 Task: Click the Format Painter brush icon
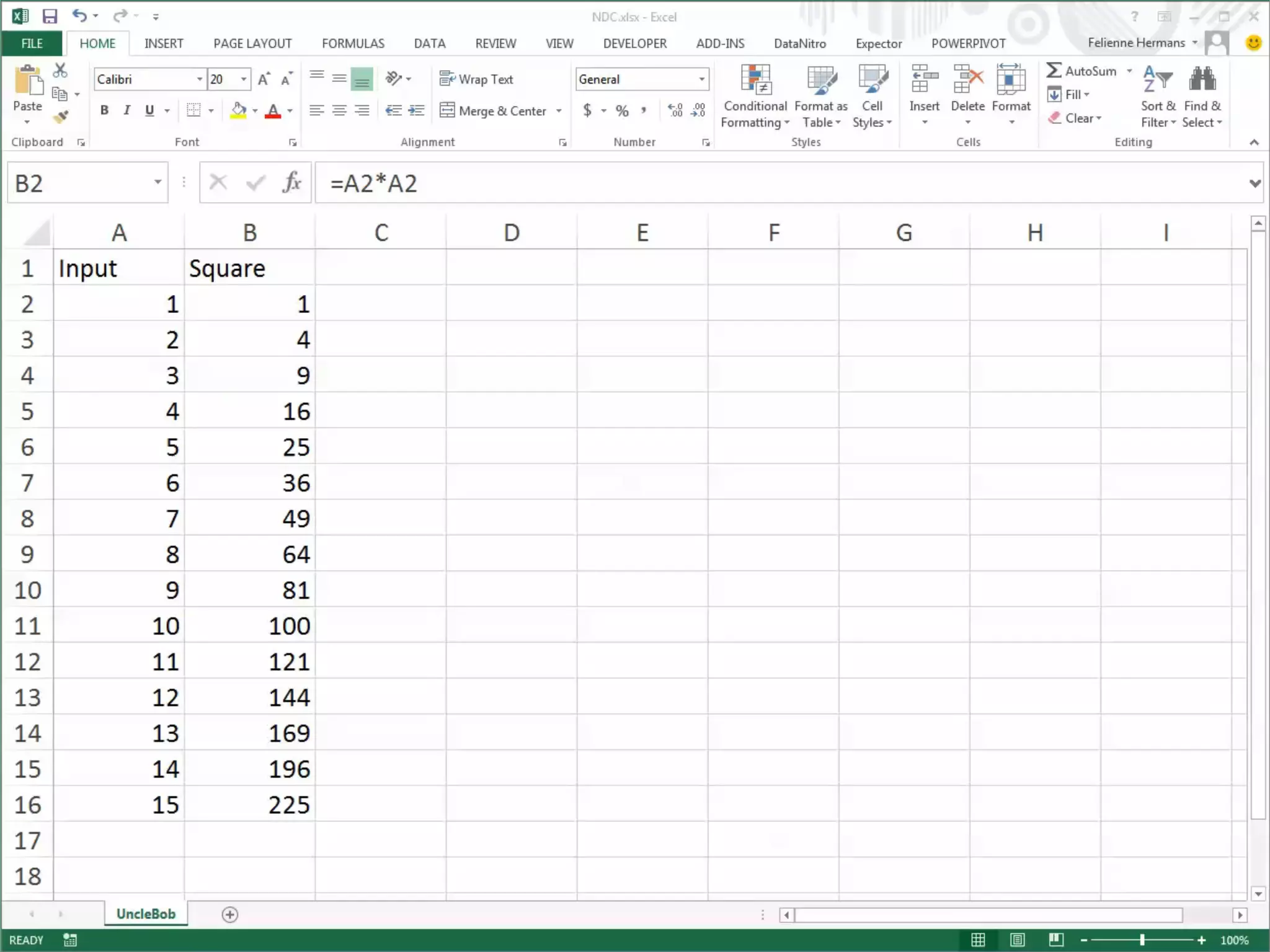tap(60, 117)
